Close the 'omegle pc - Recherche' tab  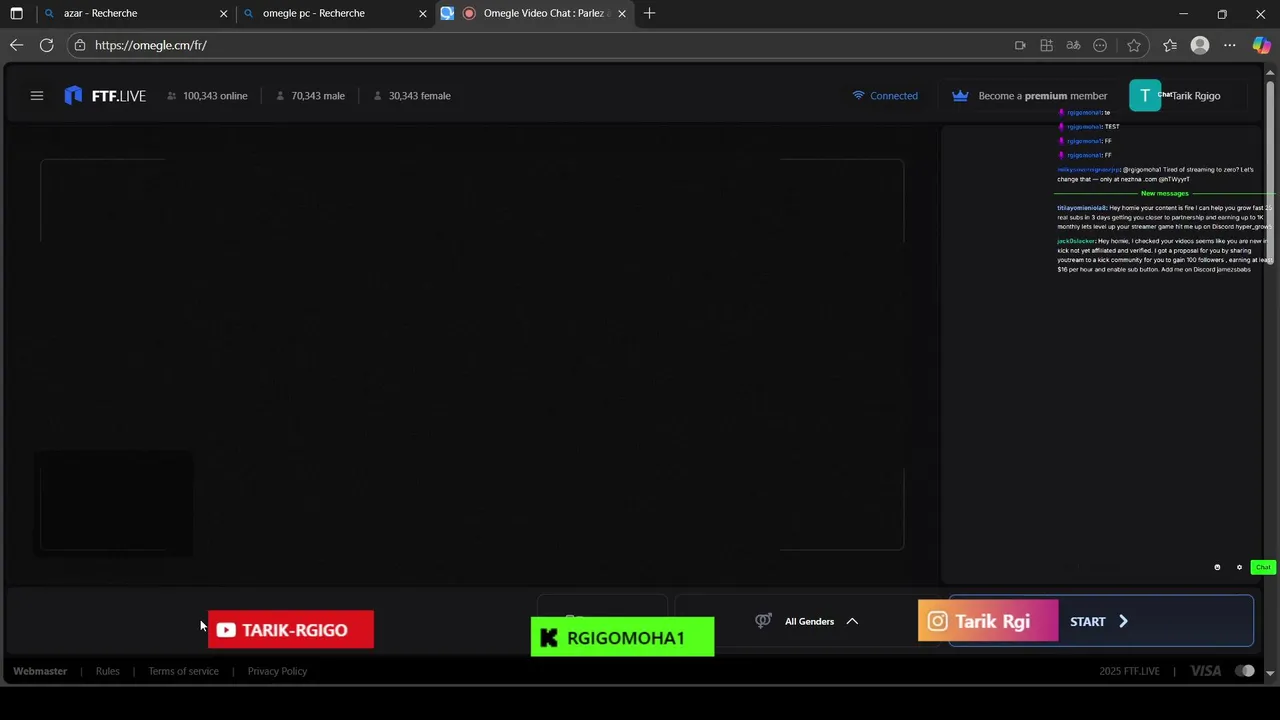[422, 13]
